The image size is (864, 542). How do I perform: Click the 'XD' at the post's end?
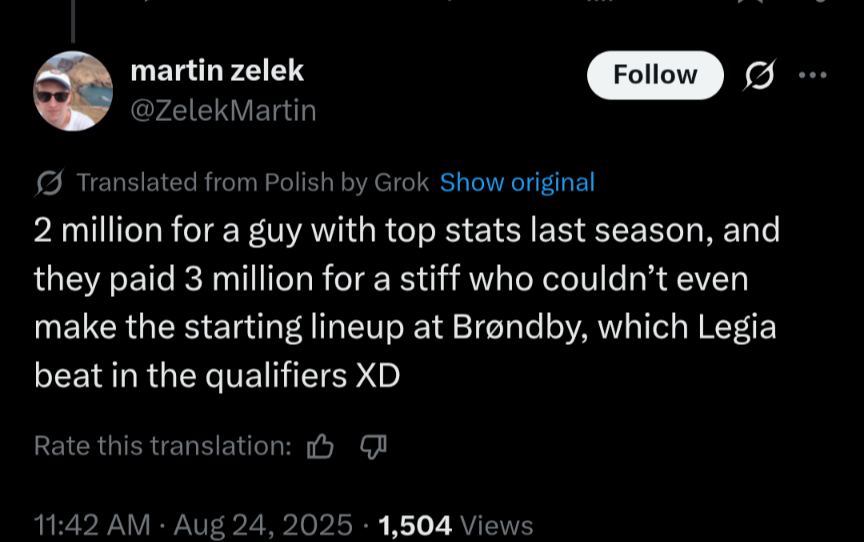pos(377,376)
